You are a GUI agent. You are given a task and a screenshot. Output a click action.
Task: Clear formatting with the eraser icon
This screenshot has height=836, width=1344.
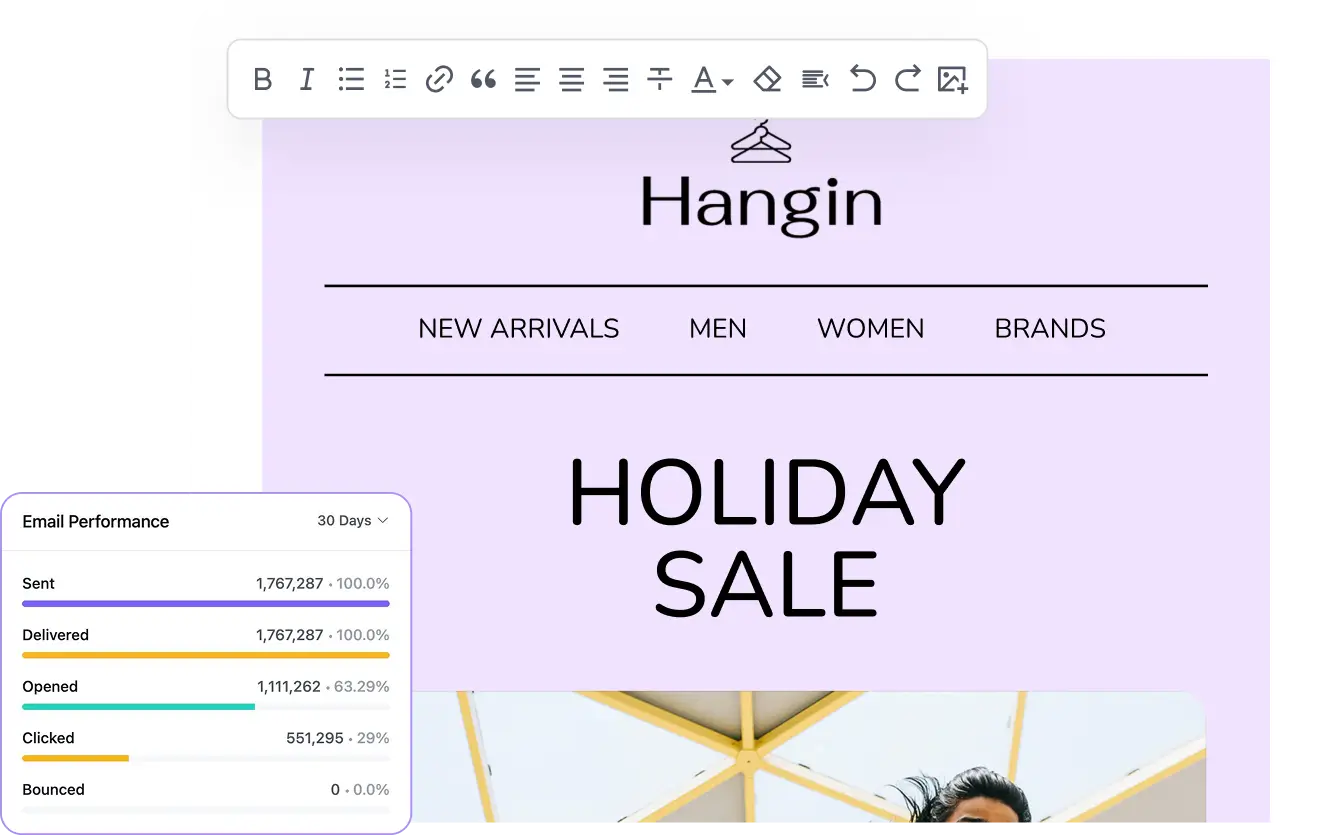pyautogui.click(x=767, y=79)
